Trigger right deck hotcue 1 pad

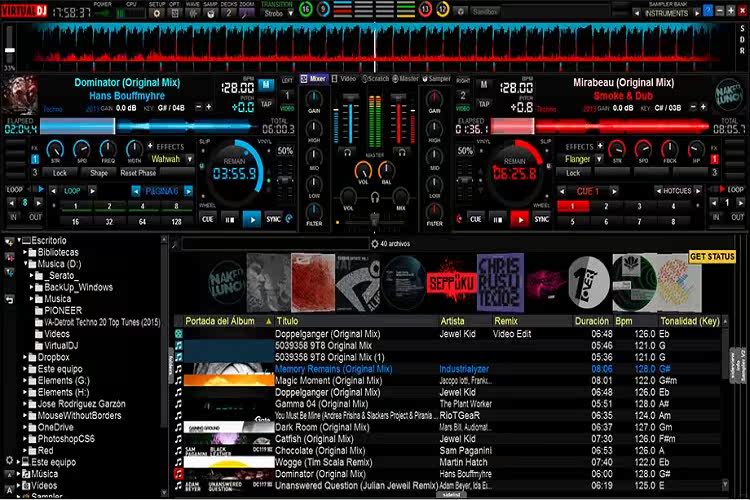click(572, 207)
